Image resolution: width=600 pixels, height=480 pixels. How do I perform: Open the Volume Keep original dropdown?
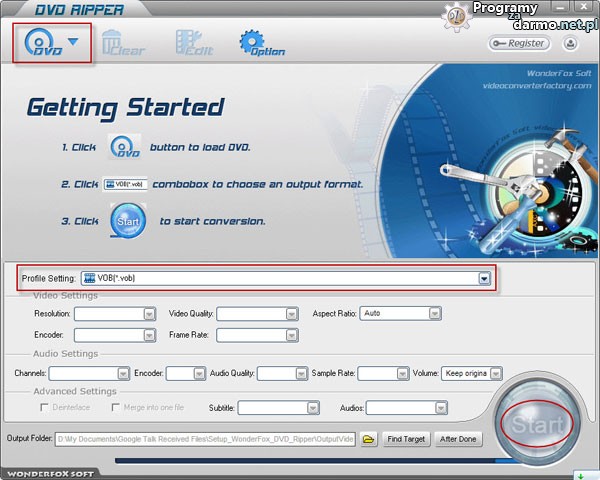494,373
